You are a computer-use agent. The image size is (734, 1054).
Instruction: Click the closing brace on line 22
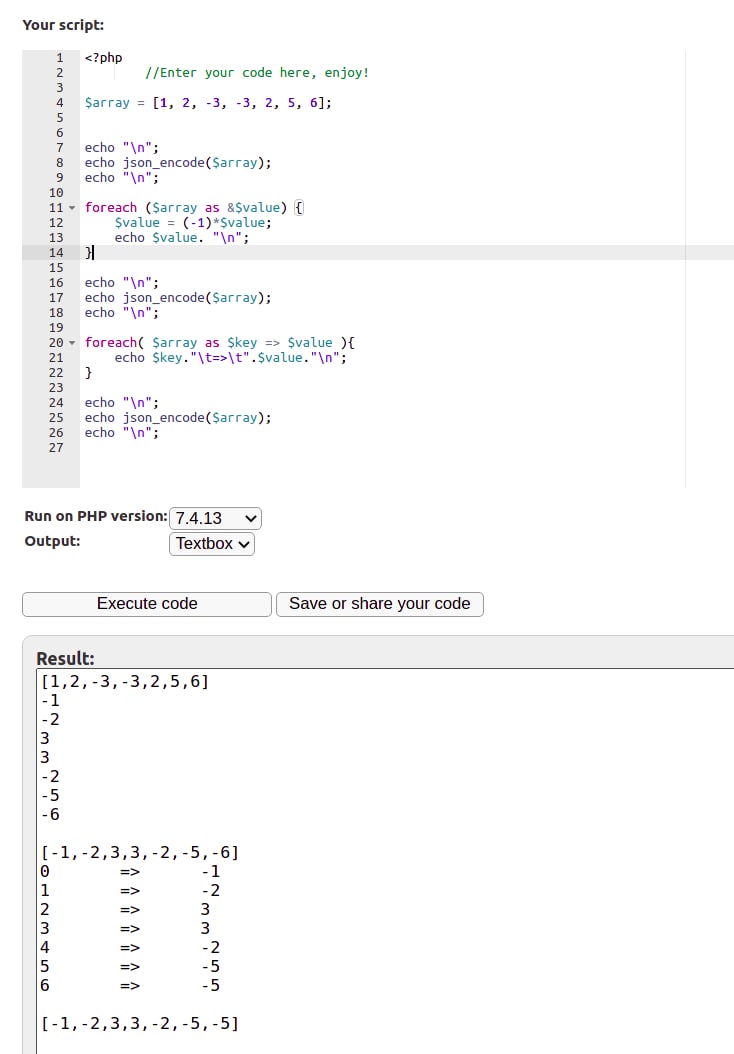click(88, 372)
